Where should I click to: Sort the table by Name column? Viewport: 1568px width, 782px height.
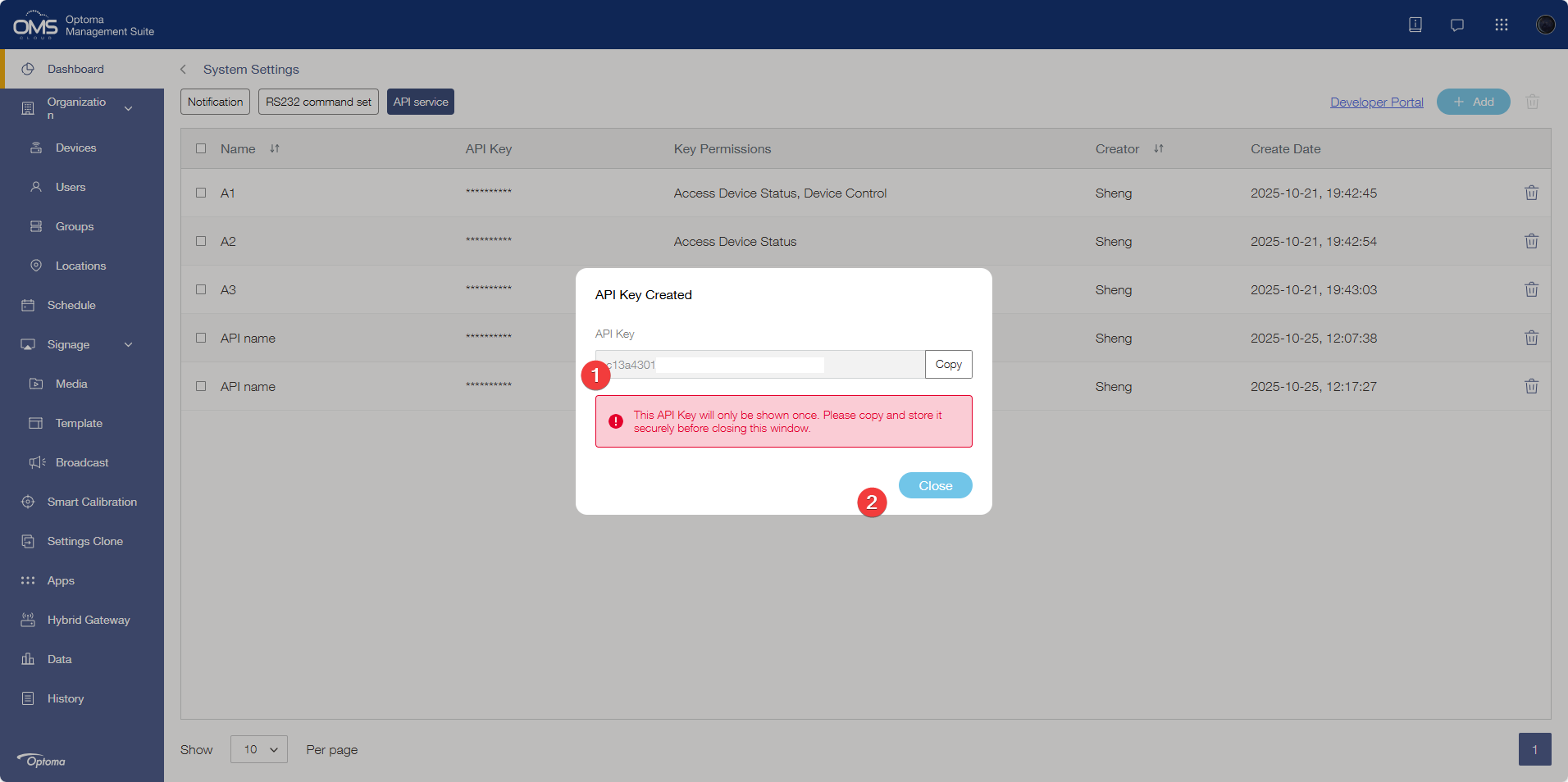click(275, 149)
